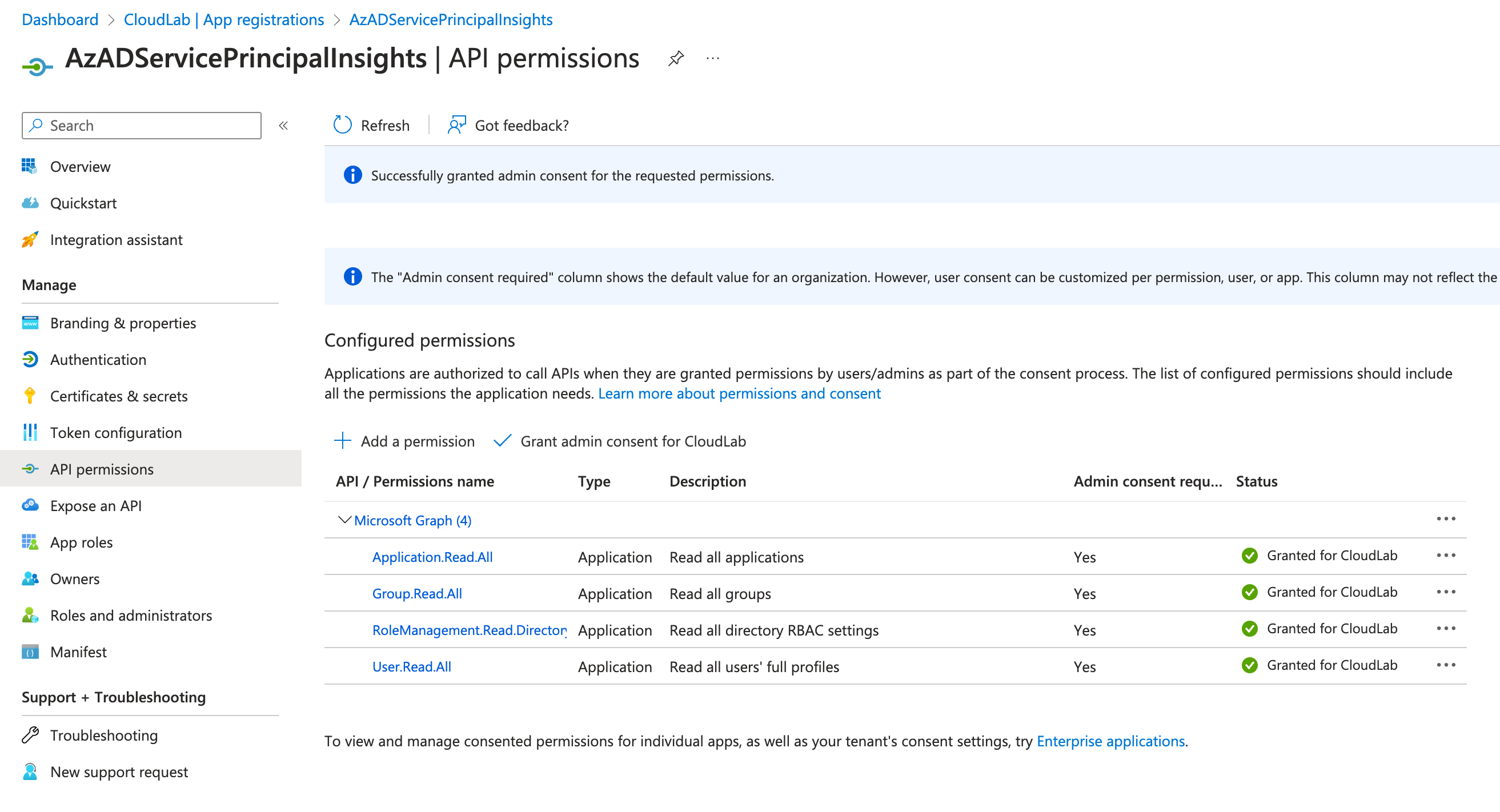The height and width of the screenshot is (812, 1500).
Task: Click the Dashboard breadcrumb link
Action: click(60, 19)
